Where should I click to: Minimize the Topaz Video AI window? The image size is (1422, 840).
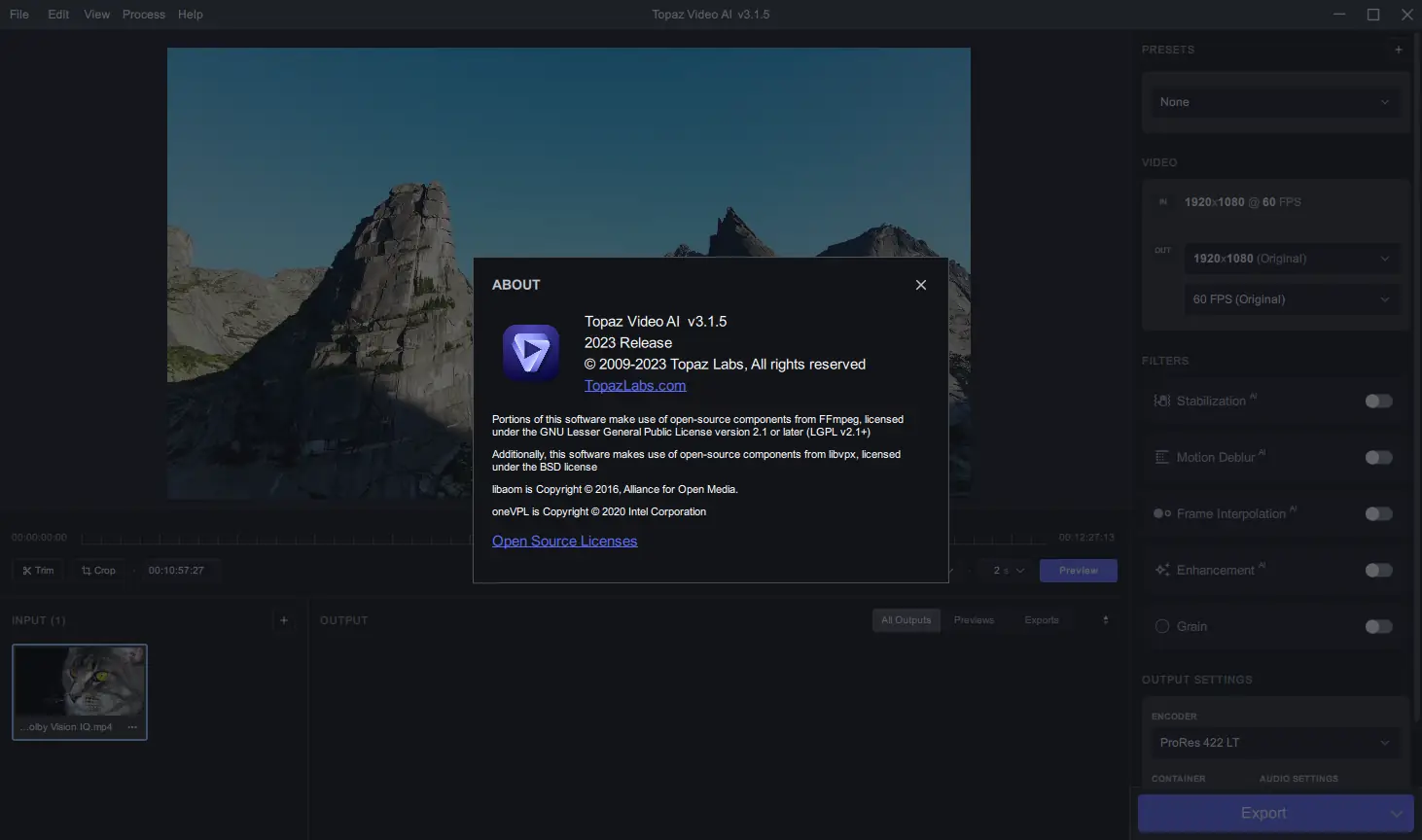click(x=1340, y=15)
